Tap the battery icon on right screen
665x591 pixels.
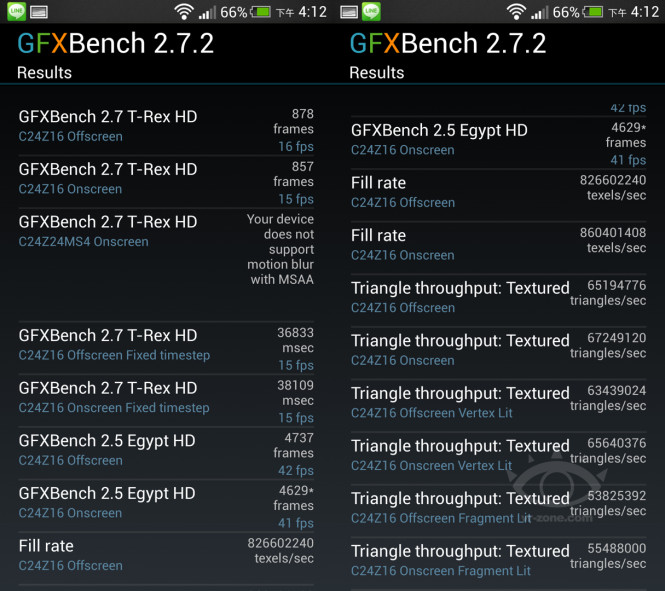[x=593, y=12]
